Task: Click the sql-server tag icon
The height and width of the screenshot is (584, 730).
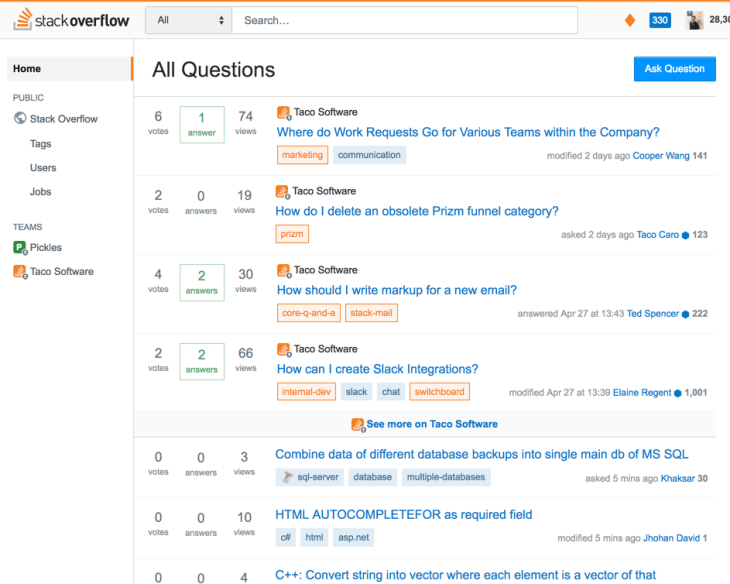Action: point(288,477)
